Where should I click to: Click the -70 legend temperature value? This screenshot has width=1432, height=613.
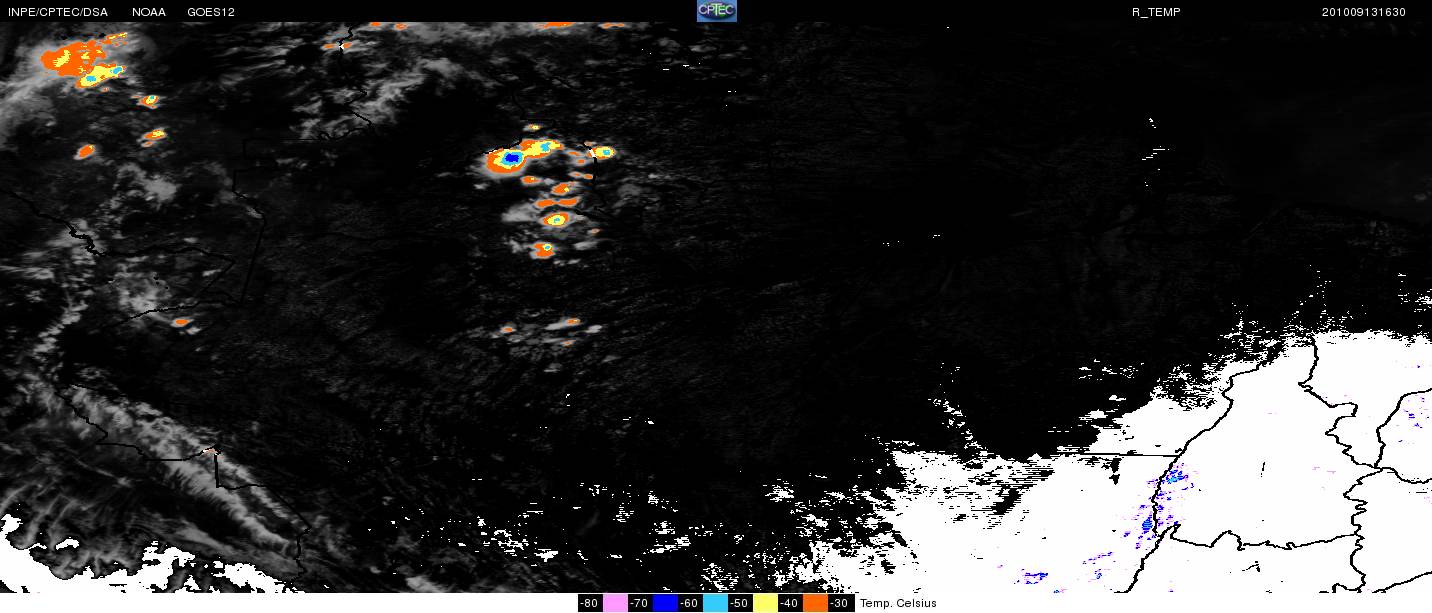point(639,603)
